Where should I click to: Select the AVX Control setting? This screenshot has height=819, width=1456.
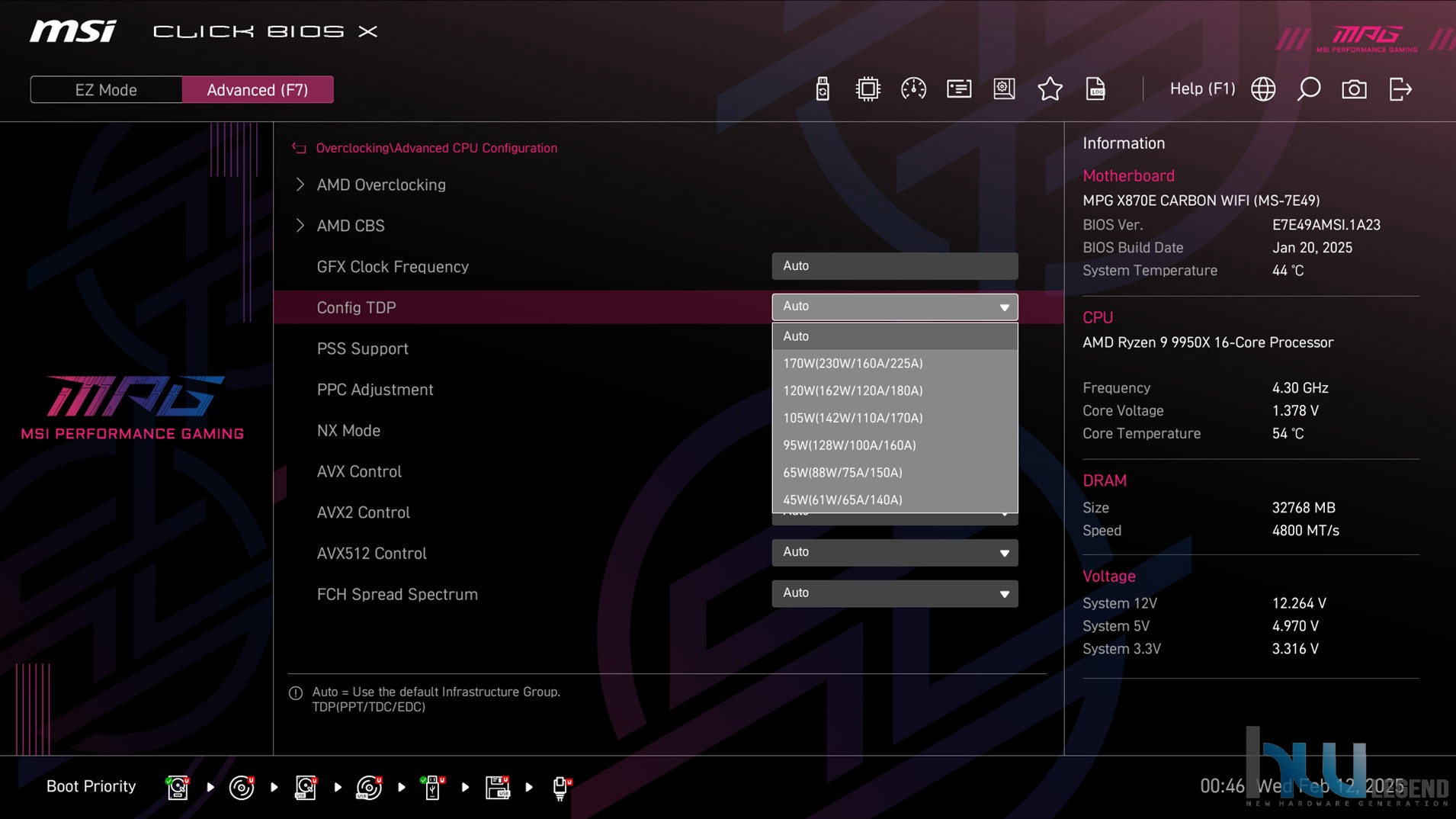[x=359, y=471]
